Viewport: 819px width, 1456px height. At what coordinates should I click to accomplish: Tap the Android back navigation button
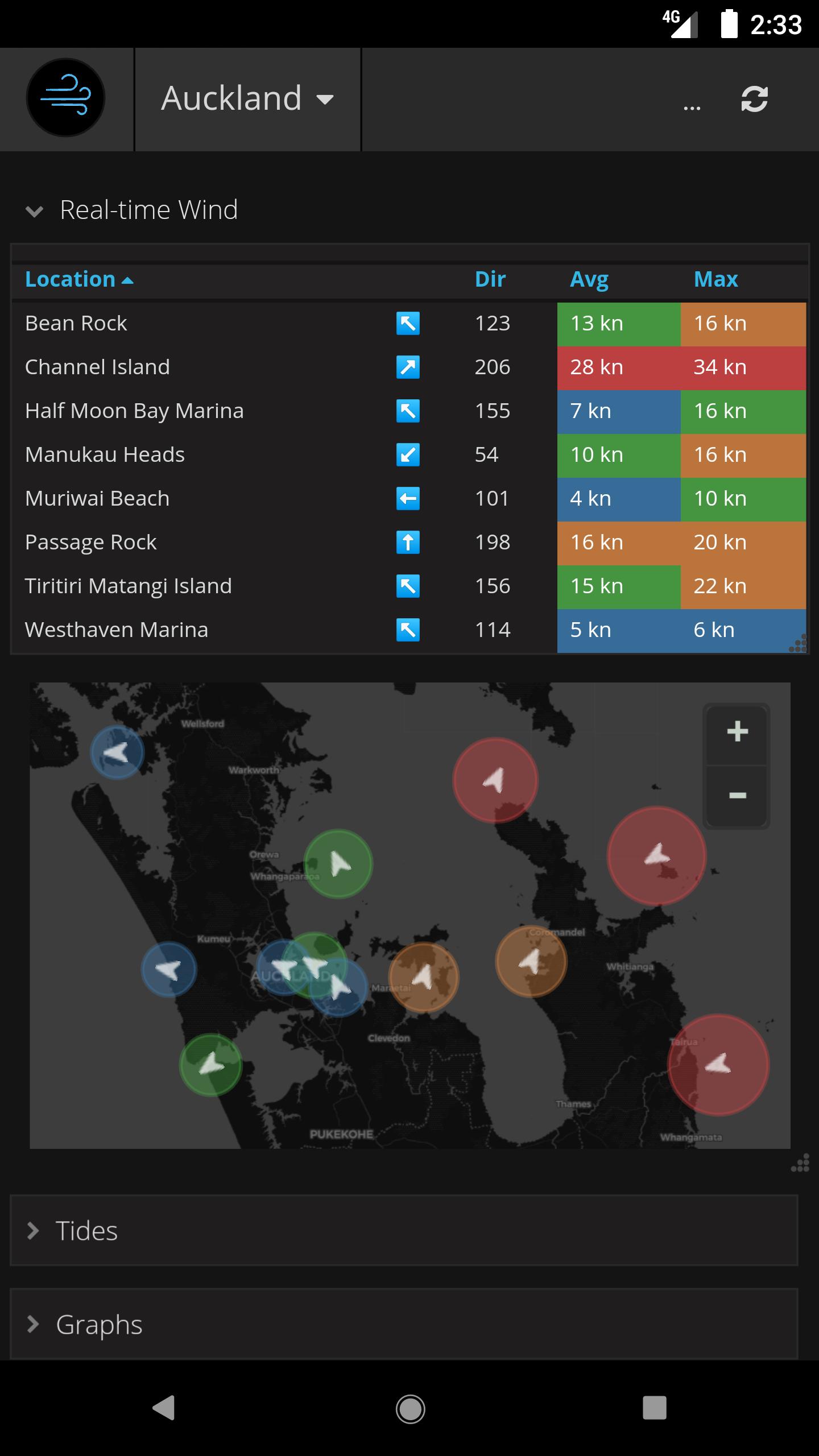click(164, 1408)
